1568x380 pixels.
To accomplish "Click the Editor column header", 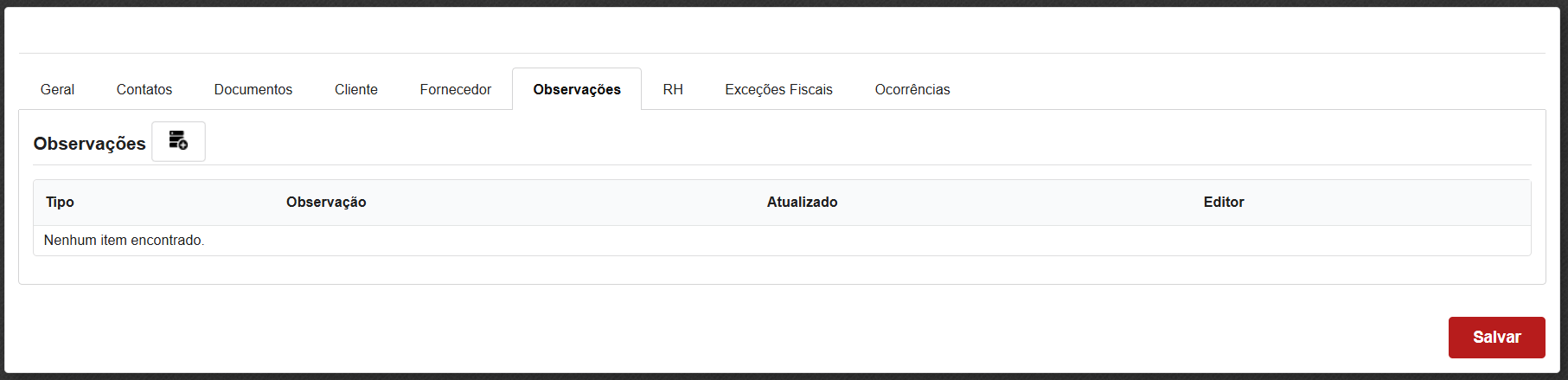I will 1224,202.
